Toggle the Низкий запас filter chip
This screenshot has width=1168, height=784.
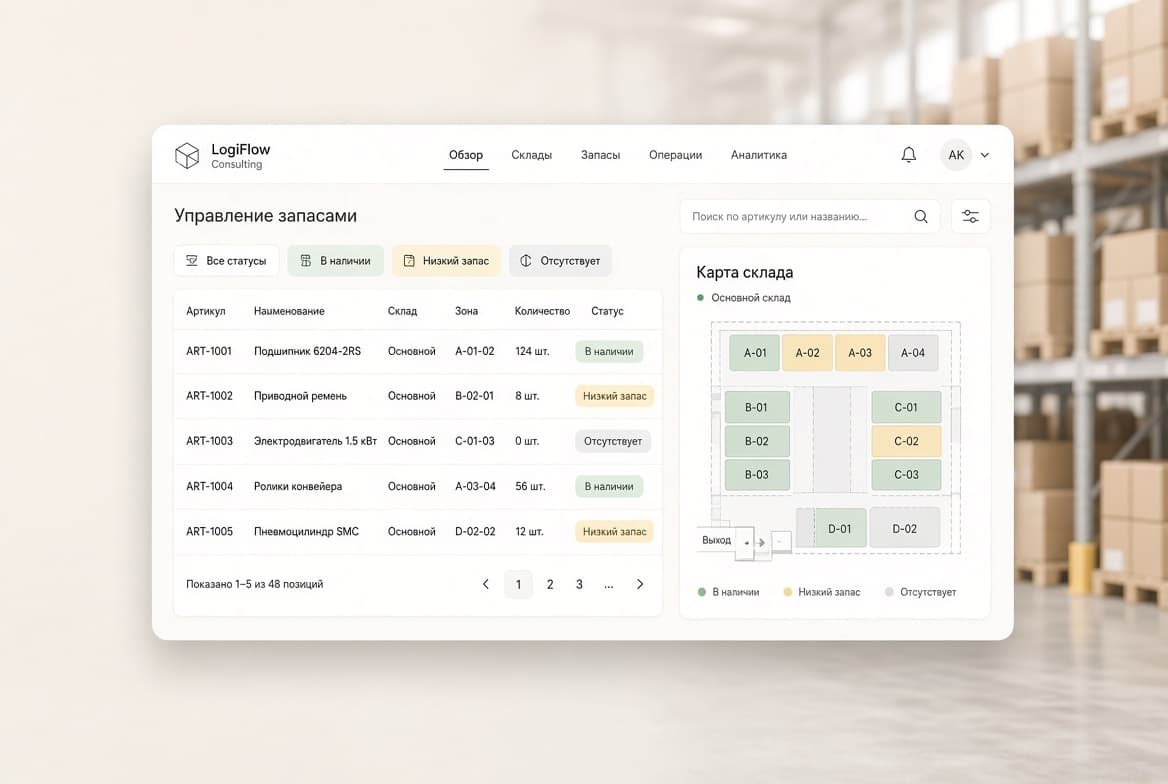pyautogui.click(x=446, y=261)
